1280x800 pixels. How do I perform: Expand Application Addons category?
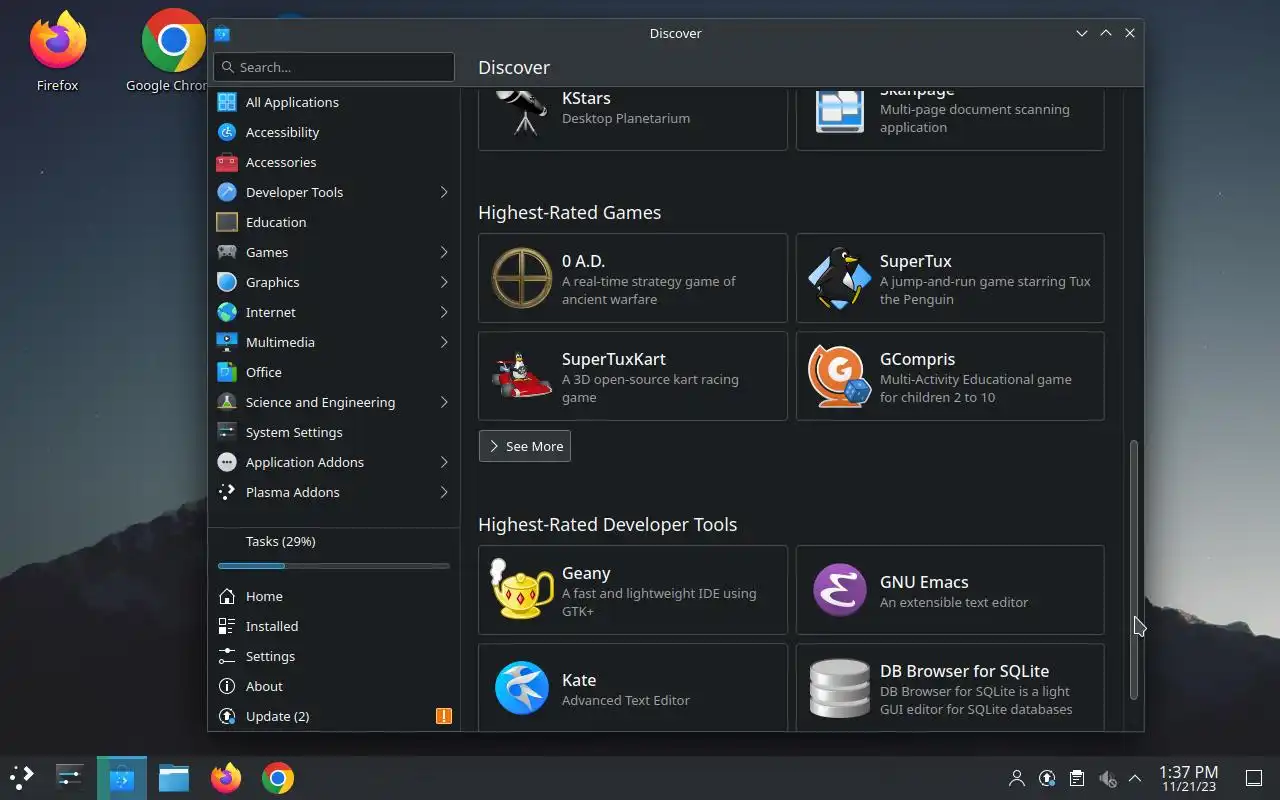click(444, 462)
